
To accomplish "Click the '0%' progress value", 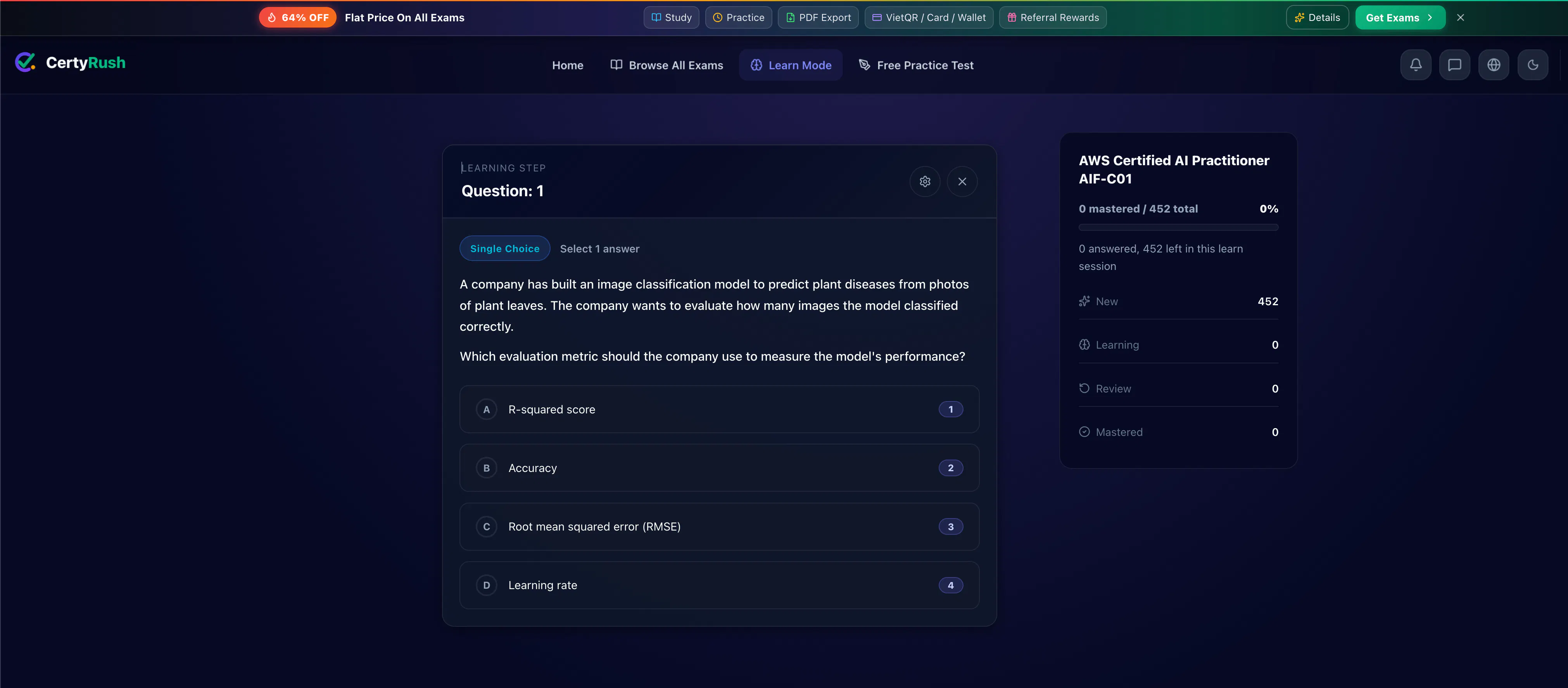I will 1269,209.
